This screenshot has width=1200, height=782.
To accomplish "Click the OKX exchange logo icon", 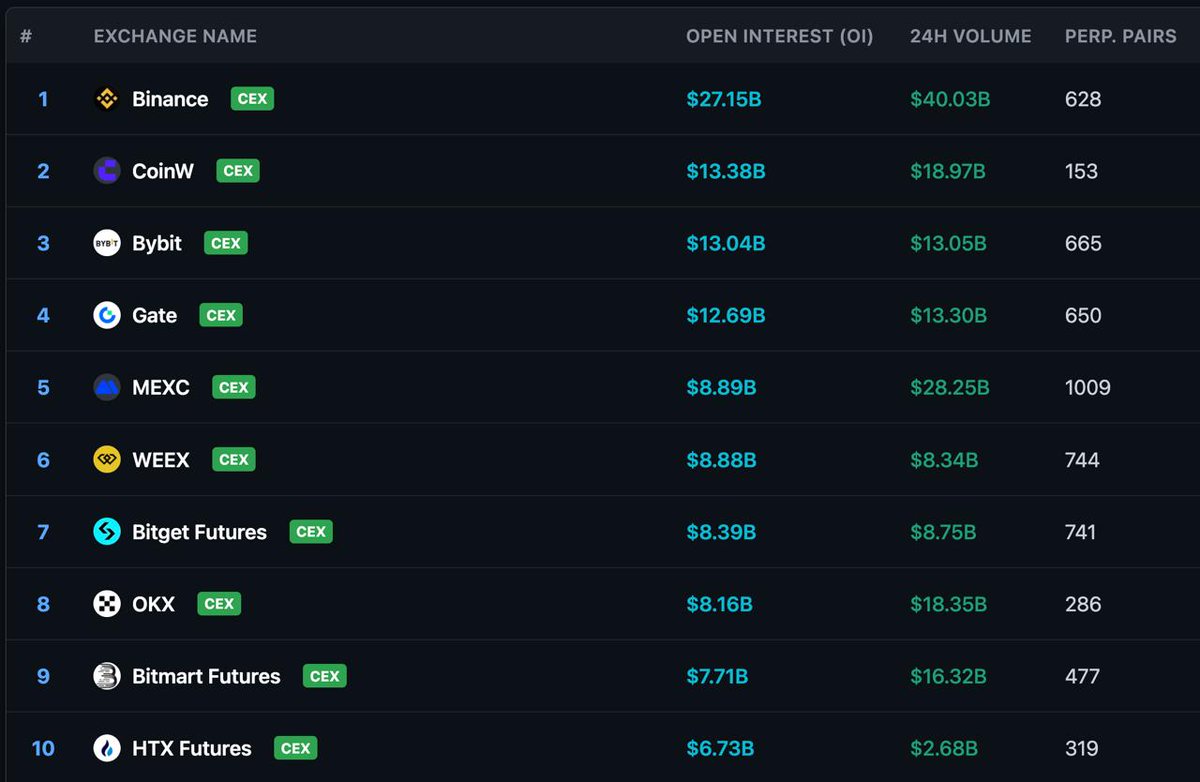I will pos(107,604).
